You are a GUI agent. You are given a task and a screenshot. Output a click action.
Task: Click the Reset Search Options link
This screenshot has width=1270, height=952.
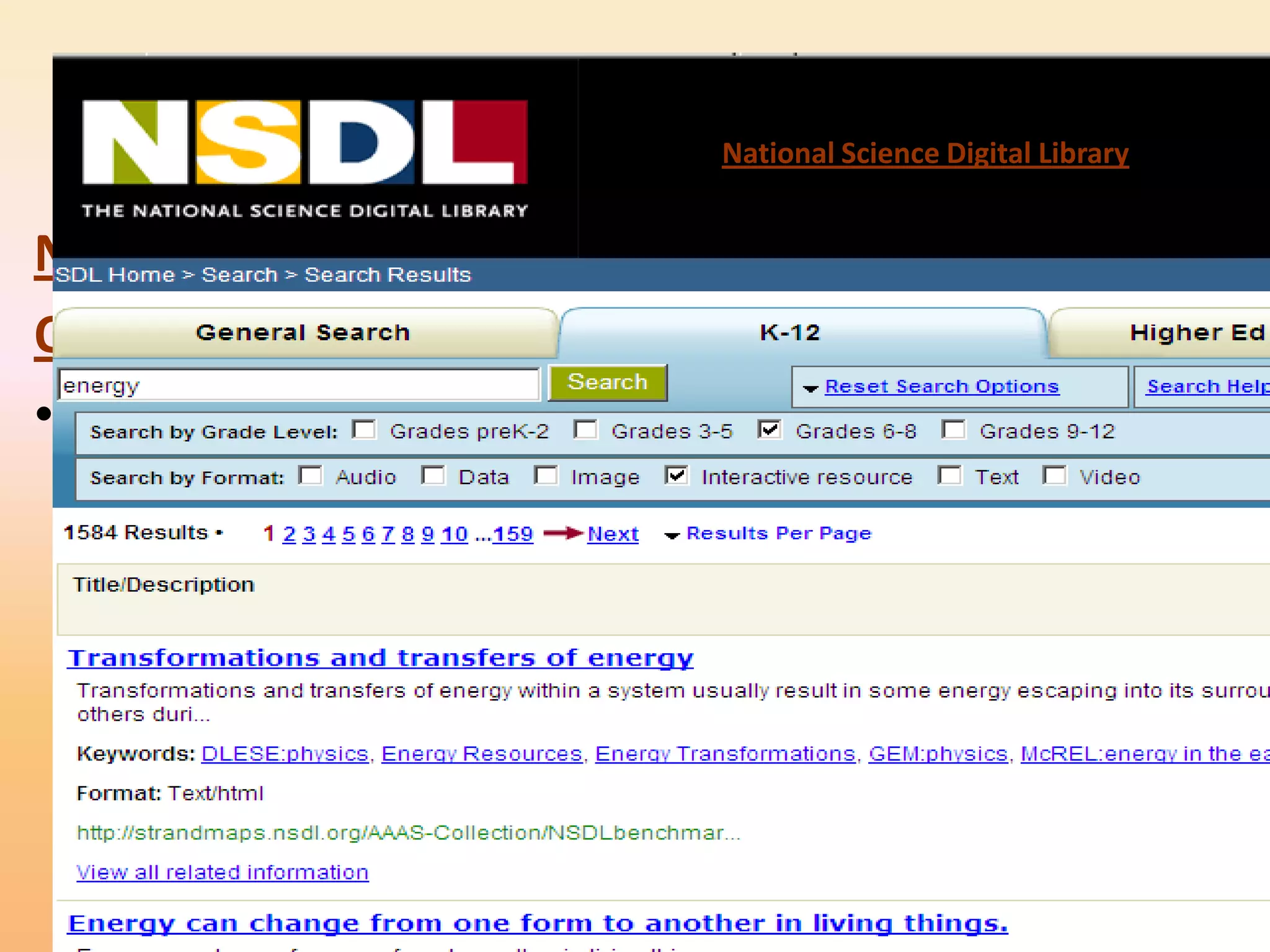[x=942, y=386]
